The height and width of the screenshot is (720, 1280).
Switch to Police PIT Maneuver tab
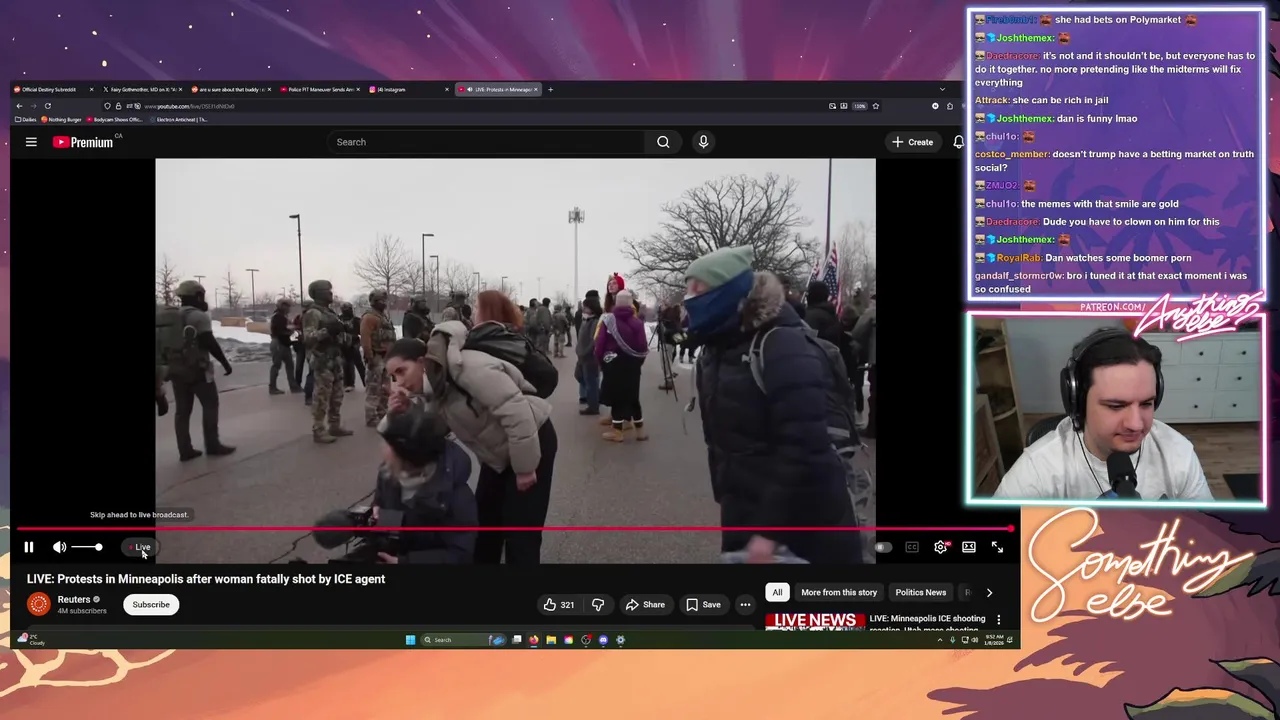(x=318, y=89)
